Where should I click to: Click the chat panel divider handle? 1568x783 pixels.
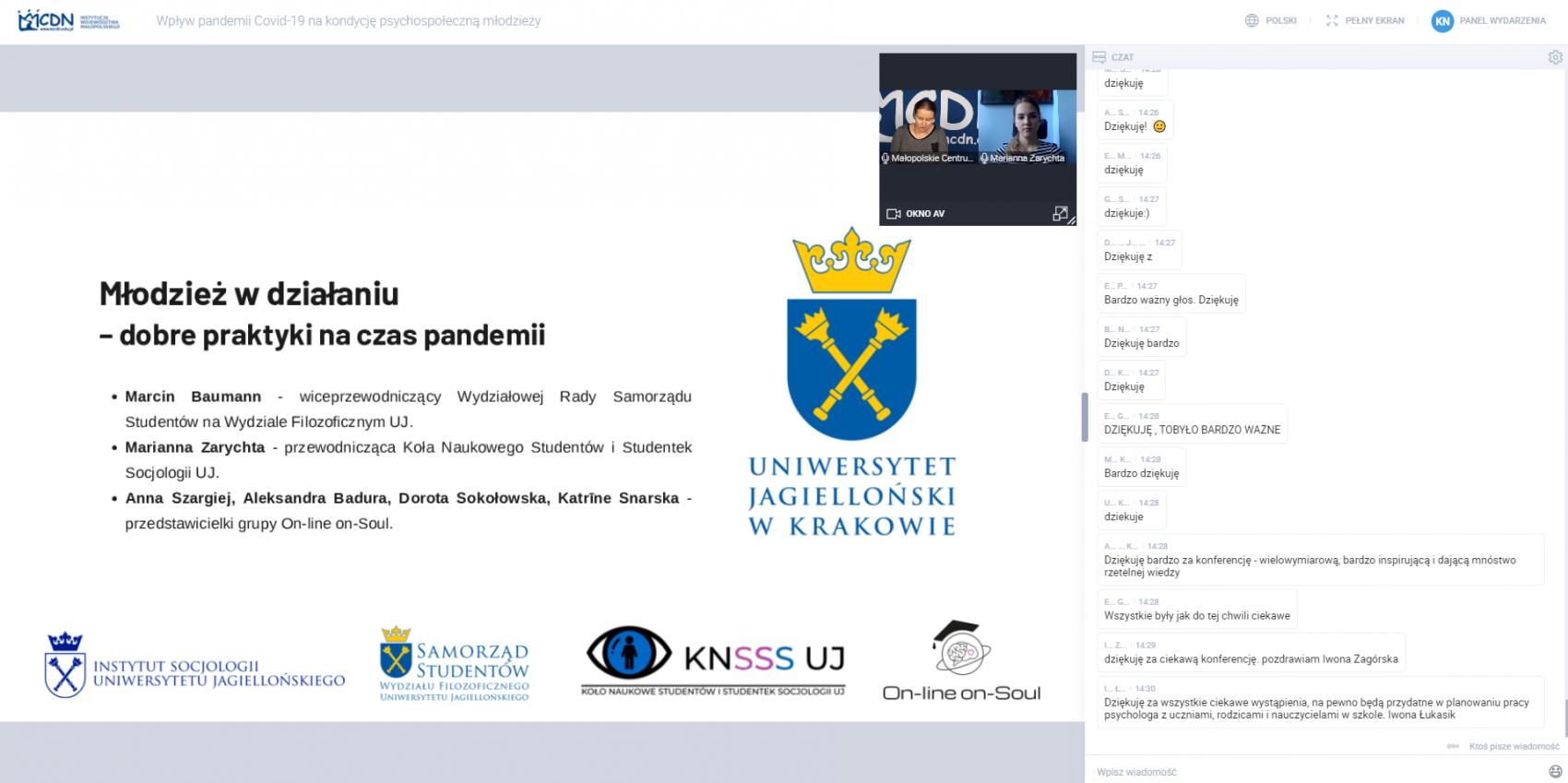tap(1085, 417)
